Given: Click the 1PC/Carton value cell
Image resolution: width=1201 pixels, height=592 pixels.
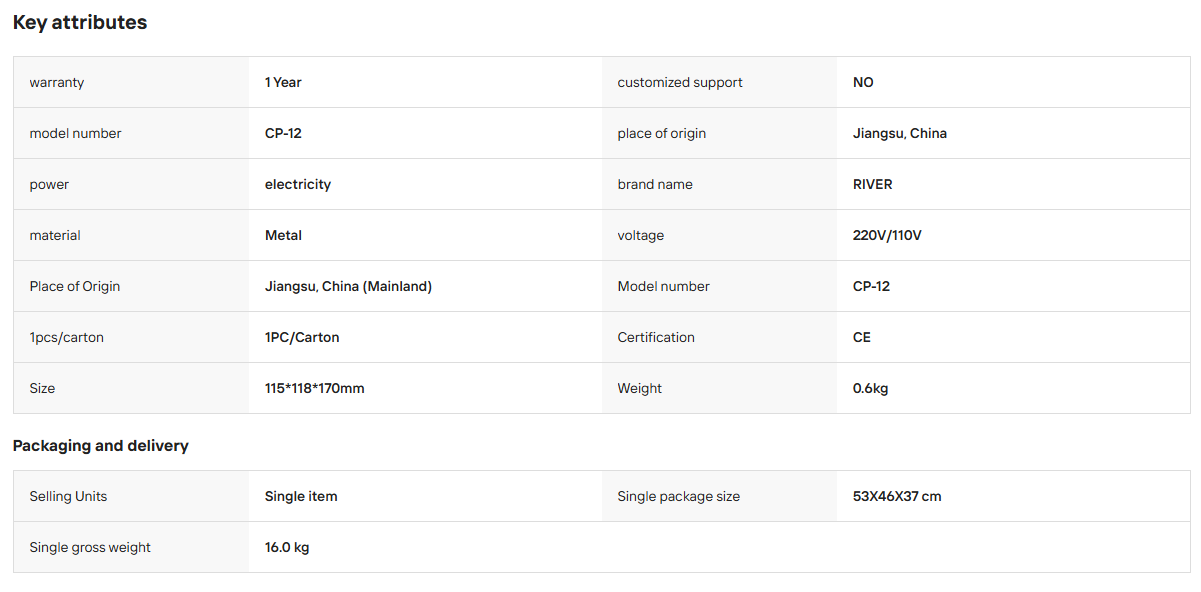Looking at the screenshot, I should coord(425,337).
